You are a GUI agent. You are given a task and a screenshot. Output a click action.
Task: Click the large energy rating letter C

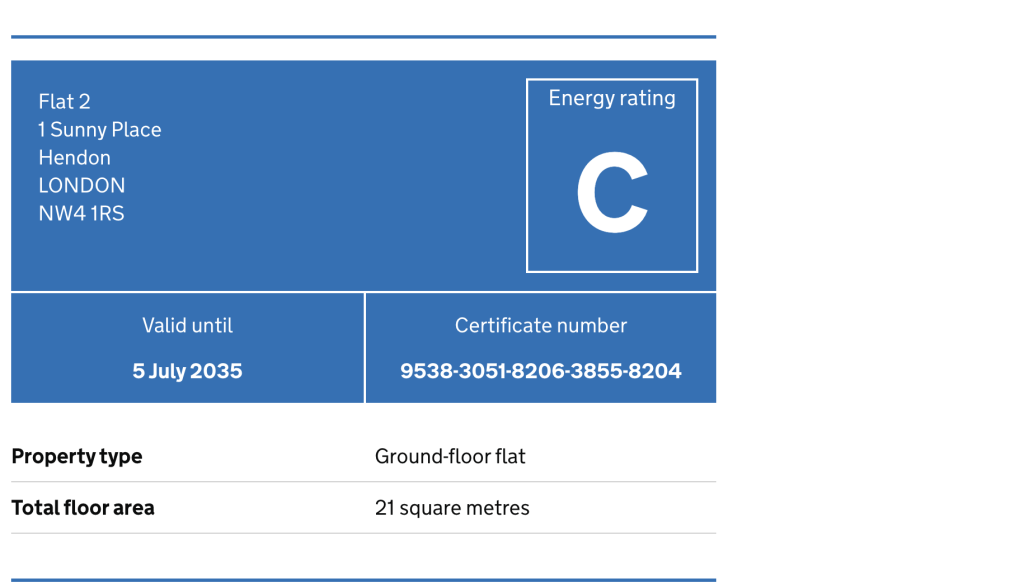pos(612,193)
